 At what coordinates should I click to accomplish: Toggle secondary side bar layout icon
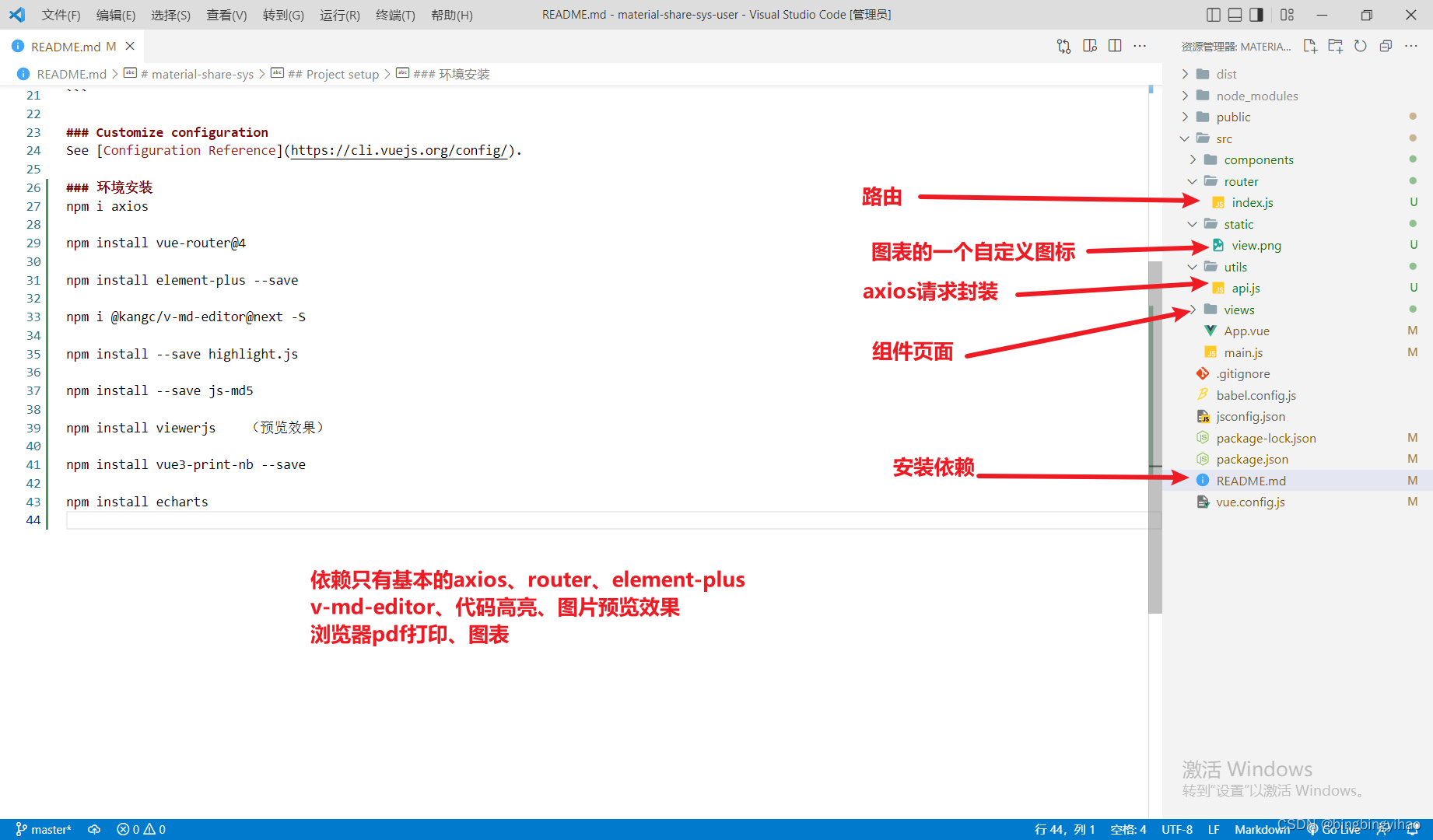[1256, 15]
